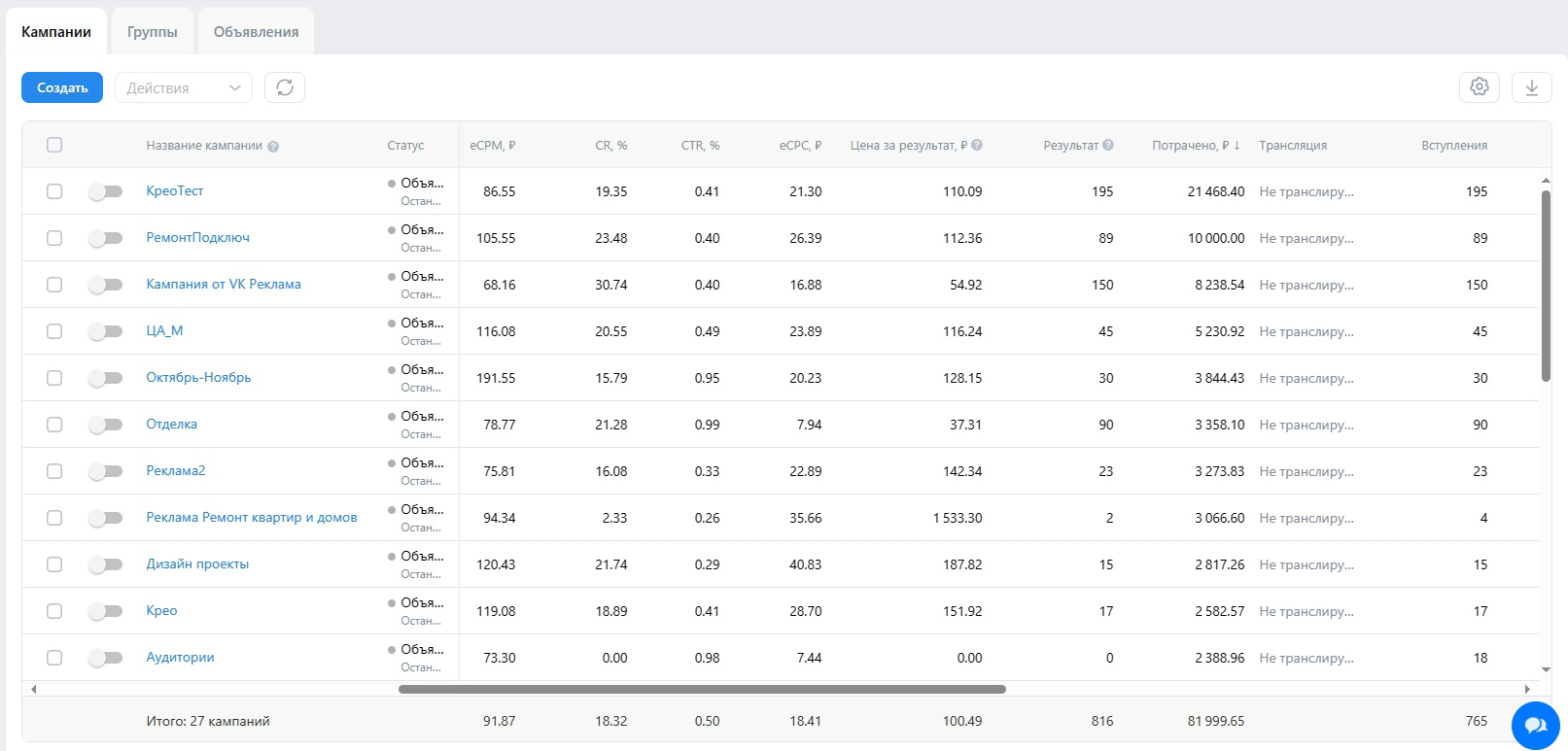Click the table scroll-down arrow
This screenshot has height=751, width=1568.
click(x=1546, y=669)
